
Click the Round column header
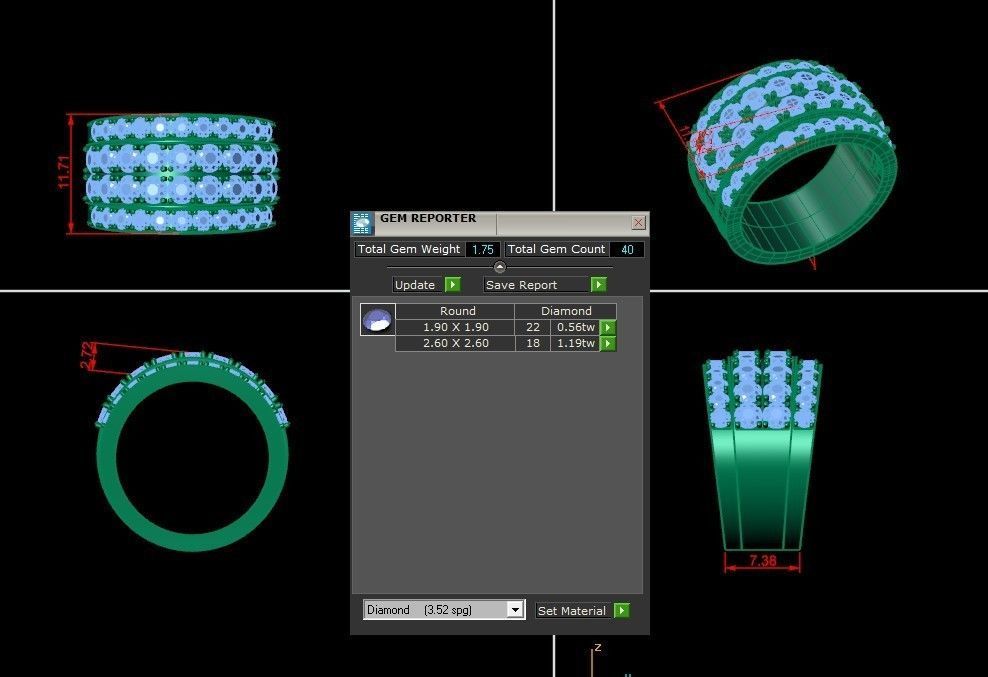[x=457, y=311]
